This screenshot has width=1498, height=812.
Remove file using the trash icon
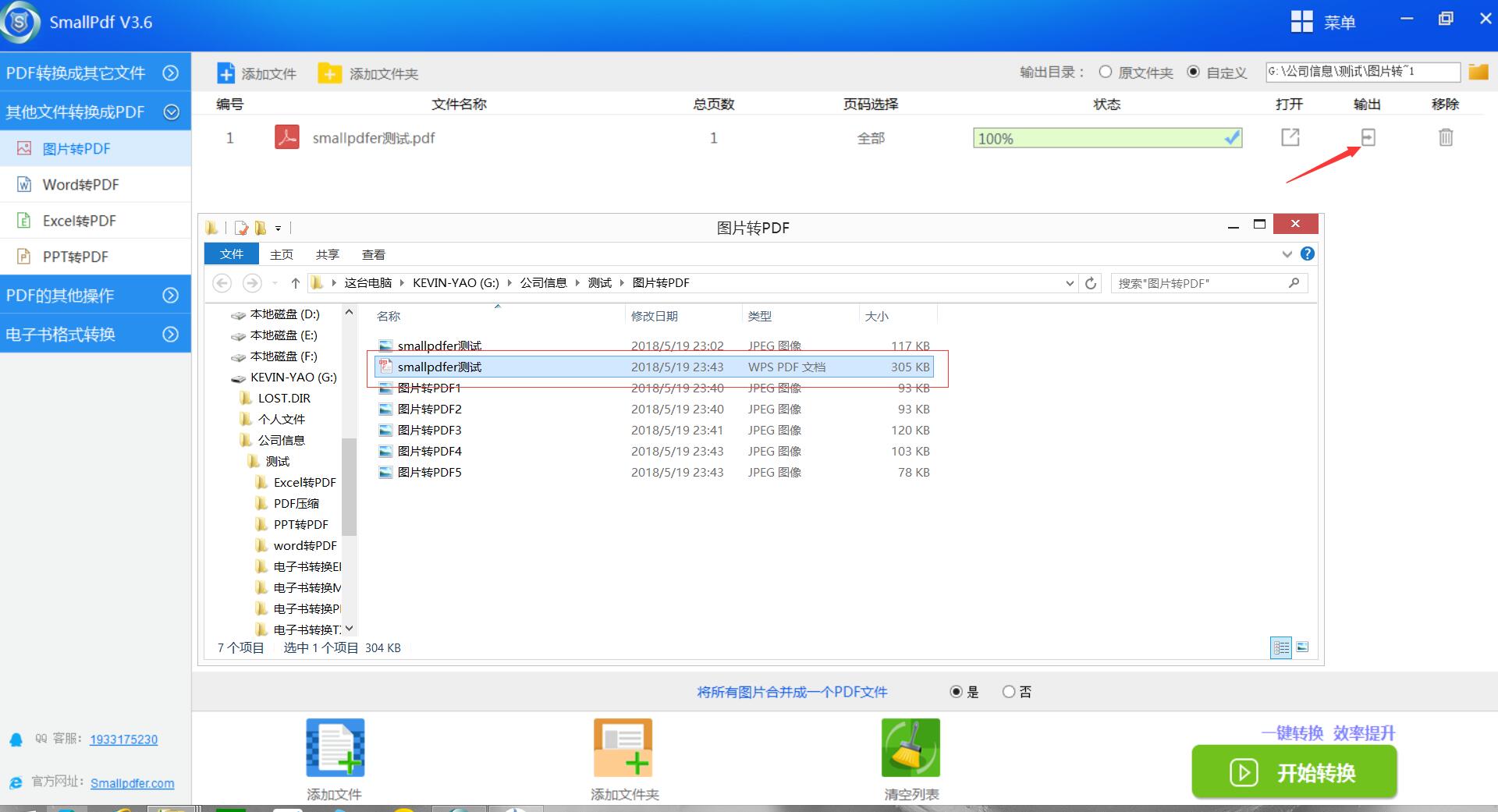[1446, 137]
